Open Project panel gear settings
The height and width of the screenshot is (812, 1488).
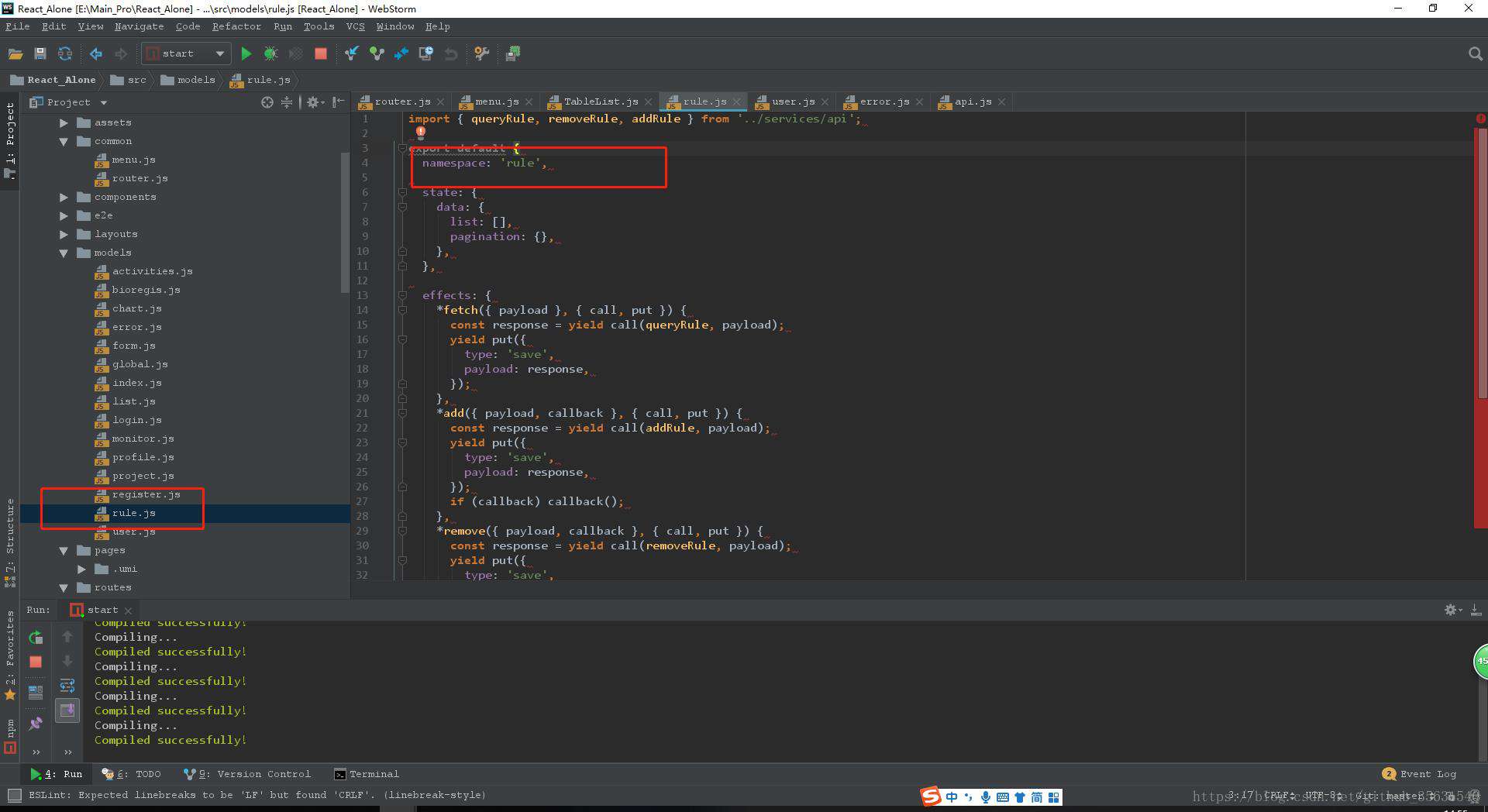click(x=315, y=102)
